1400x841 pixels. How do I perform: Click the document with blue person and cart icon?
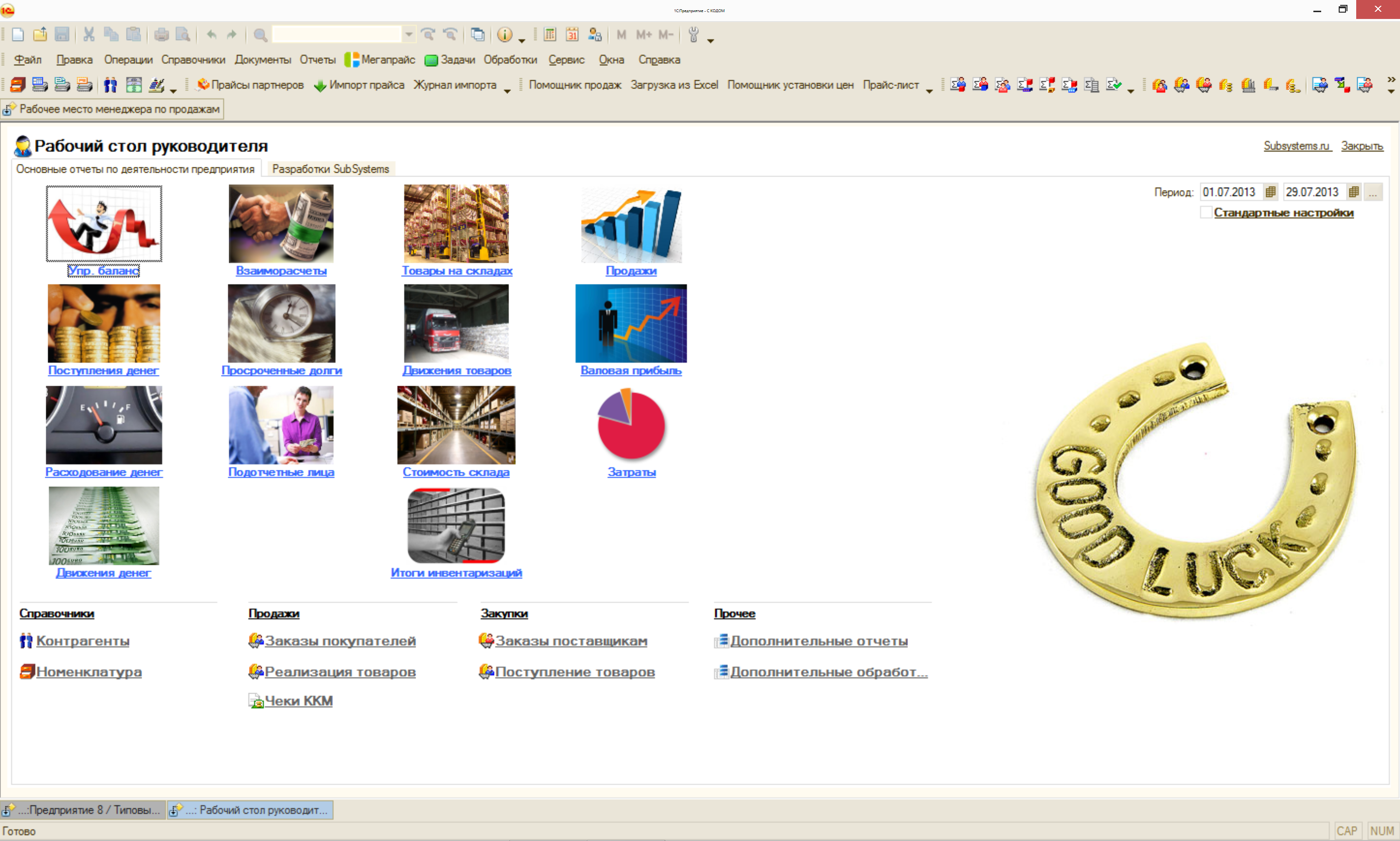[1320, 85]
